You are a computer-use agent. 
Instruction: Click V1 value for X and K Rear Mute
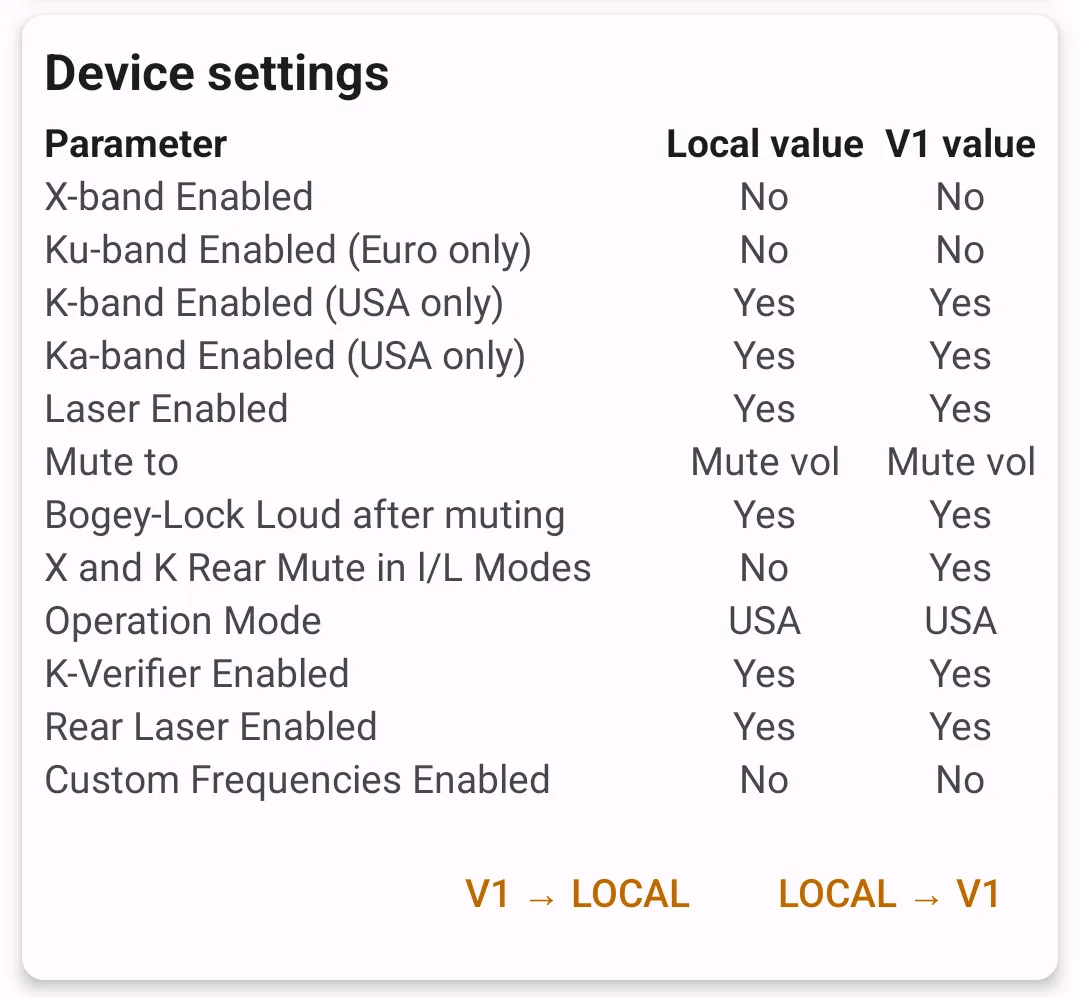click(960, 568)
